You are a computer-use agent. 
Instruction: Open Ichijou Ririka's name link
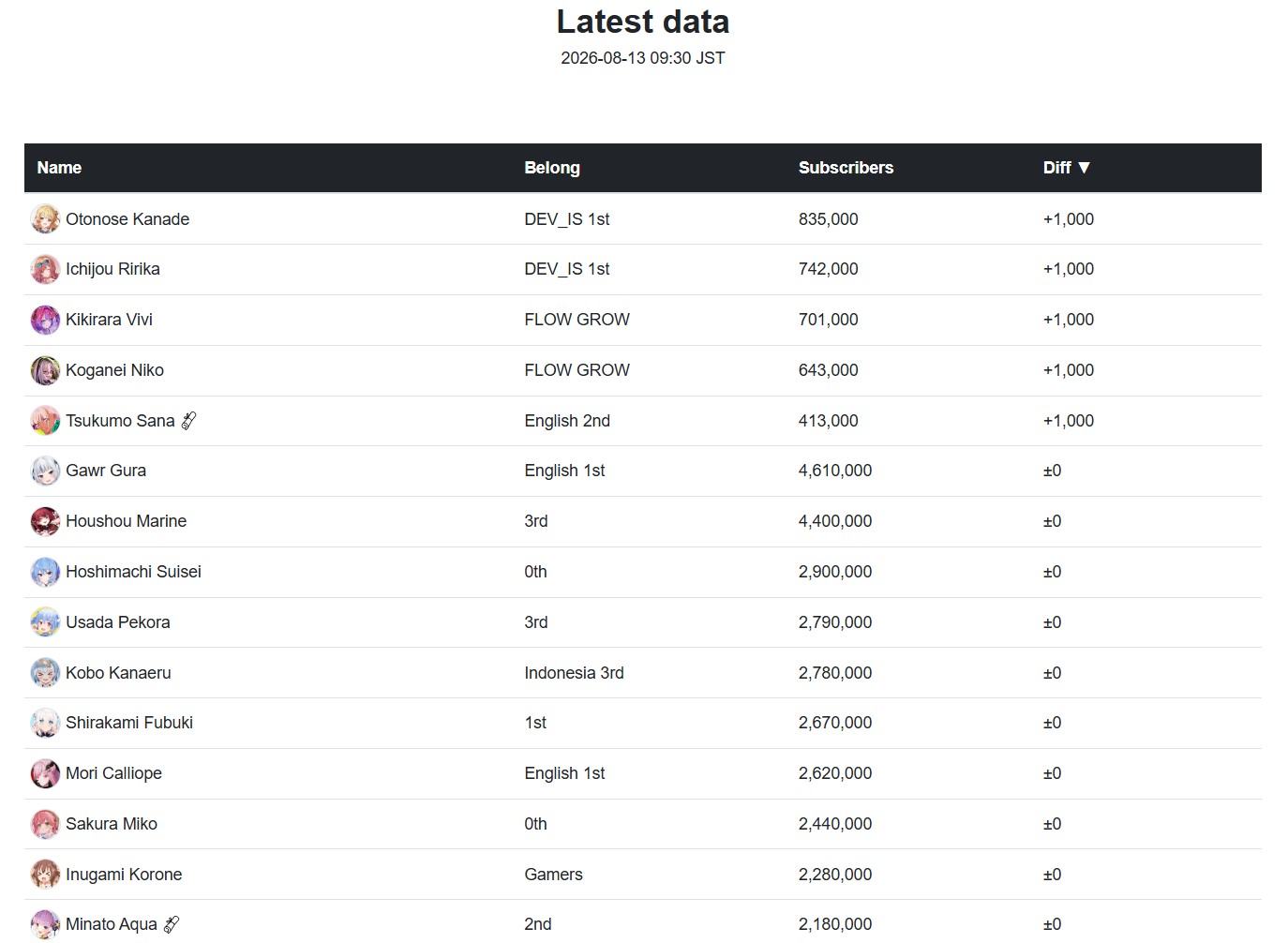112,269
